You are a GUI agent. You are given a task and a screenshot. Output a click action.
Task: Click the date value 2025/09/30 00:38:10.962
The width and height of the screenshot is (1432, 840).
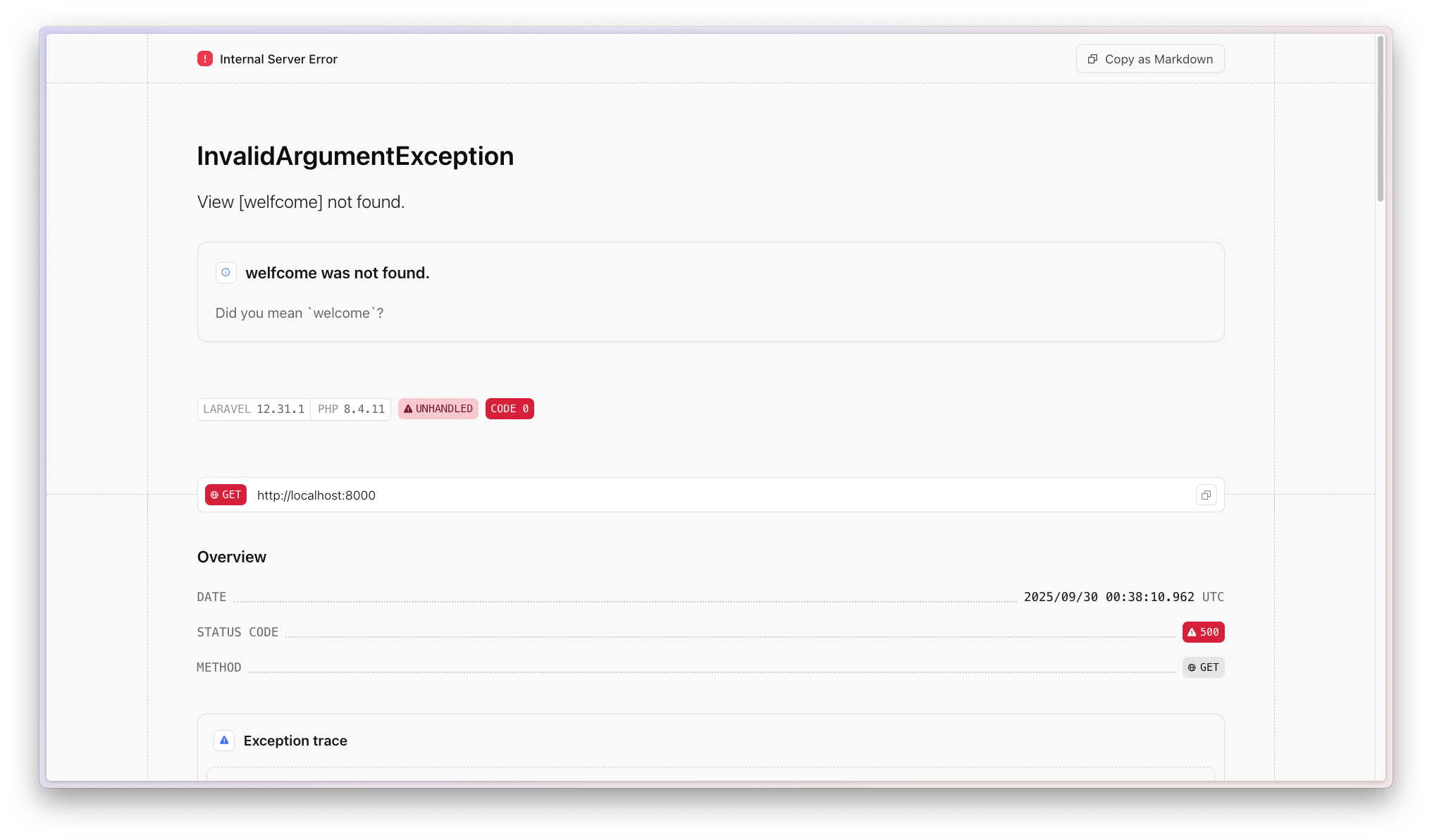point(1109,597)
